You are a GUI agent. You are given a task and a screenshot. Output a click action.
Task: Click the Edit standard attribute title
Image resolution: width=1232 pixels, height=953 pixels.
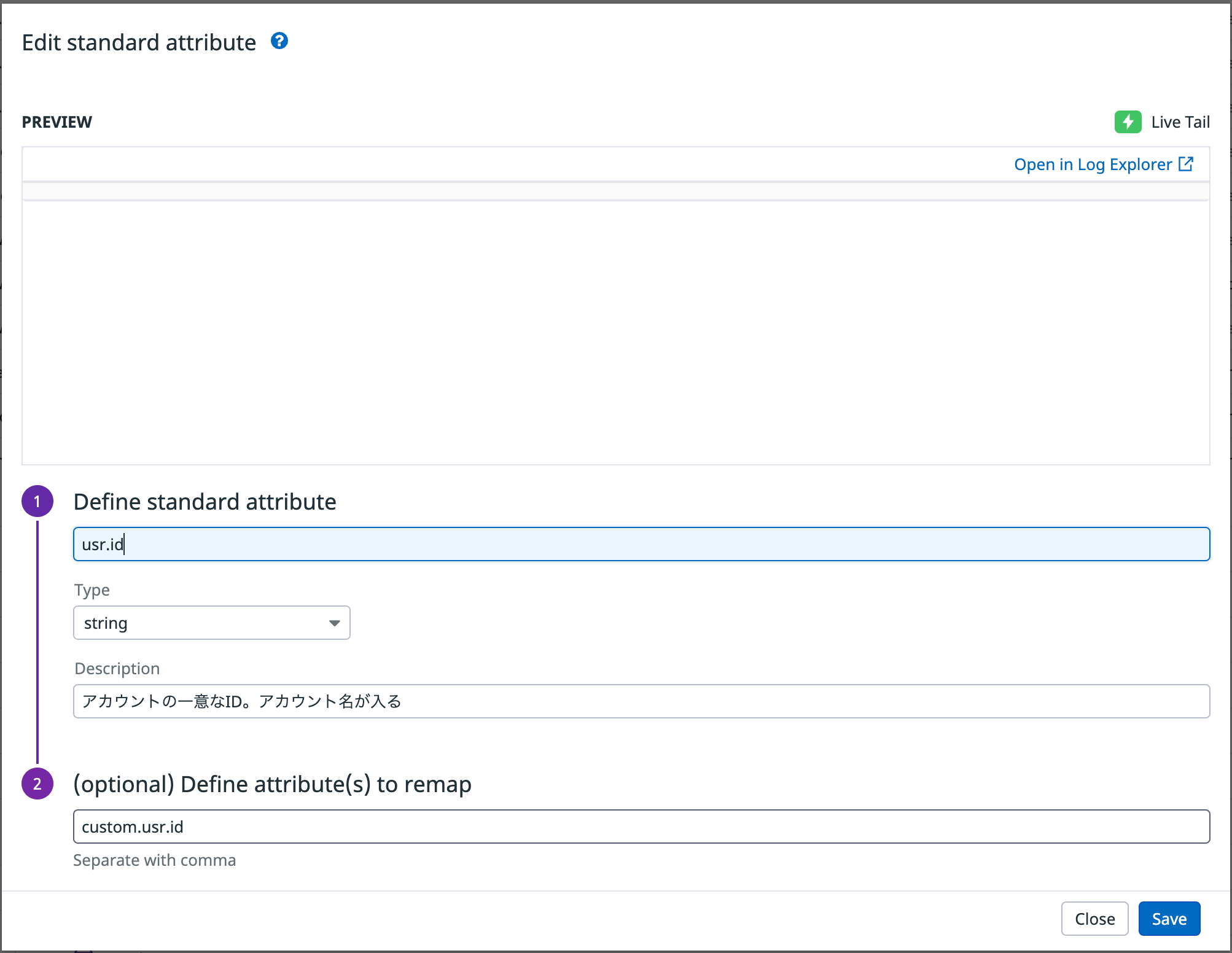pyautogui.click(x=139, y=42)
